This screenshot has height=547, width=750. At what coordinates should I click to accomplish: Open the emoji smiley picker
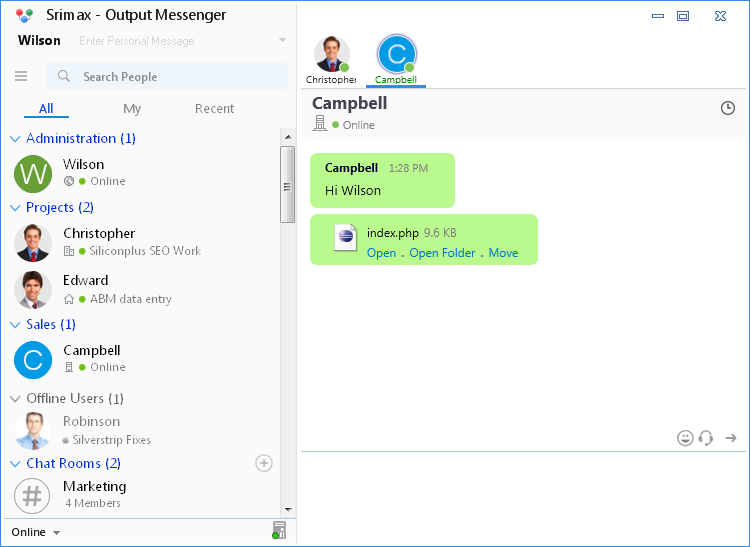click(x=685, y=438)
